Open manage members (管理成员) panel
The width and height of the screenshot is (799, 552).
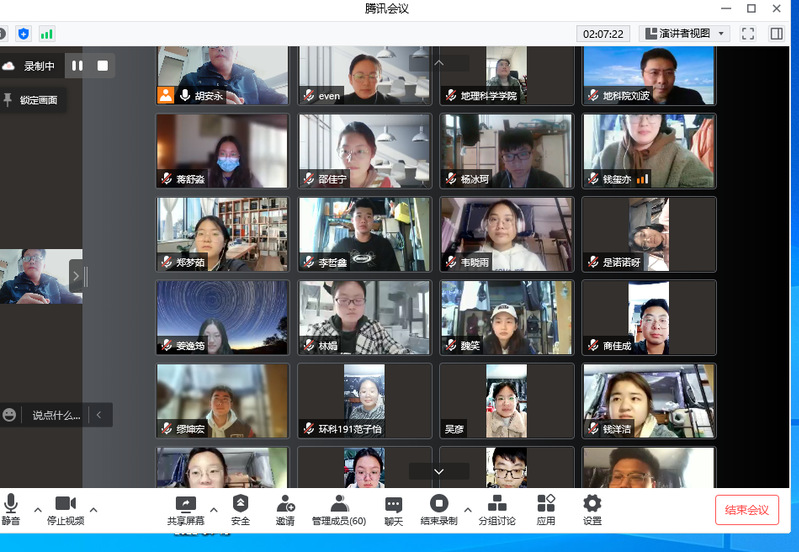pos(339,504)
